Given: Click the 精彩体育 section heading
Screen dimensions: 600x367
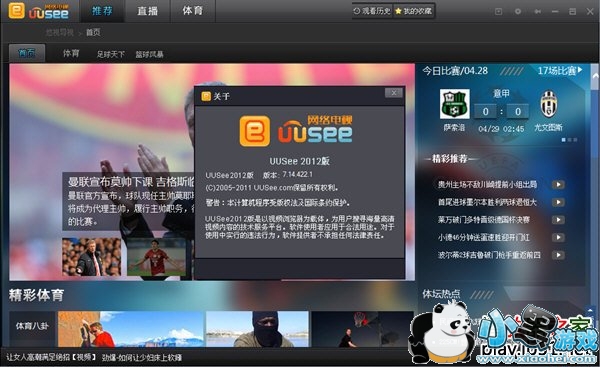Looking at the screenshot, I should [36, 295].
